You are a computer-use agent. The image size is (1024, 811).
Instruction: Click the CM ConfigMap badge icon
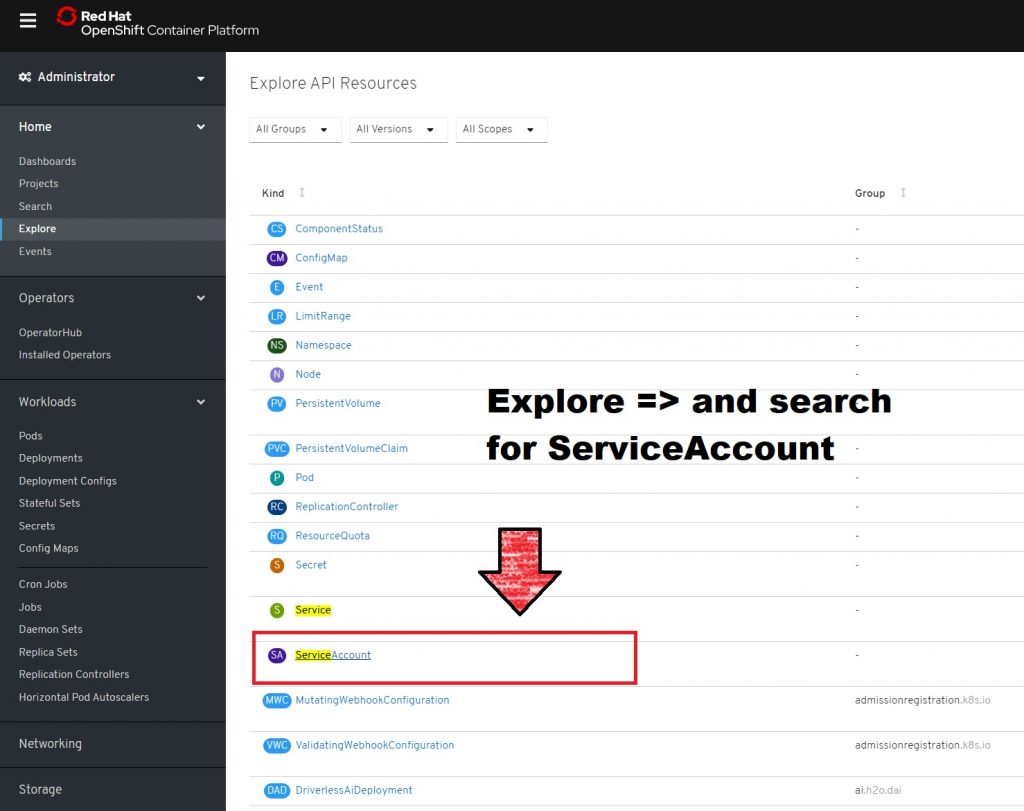[277, 258]
